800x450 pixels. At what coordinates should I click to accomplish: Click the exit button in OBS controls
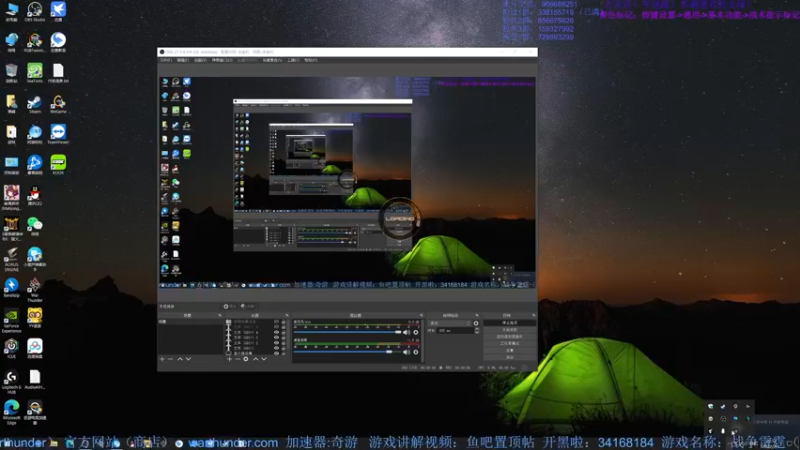coord(510,357)
